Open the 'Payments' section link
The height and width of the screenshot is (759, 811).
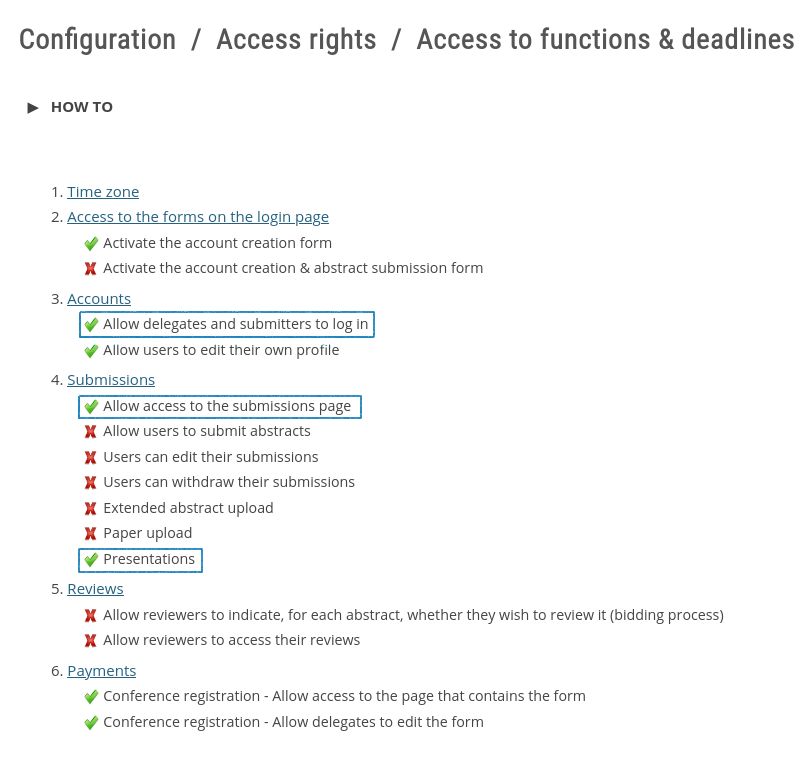click(x=101, y=671)
